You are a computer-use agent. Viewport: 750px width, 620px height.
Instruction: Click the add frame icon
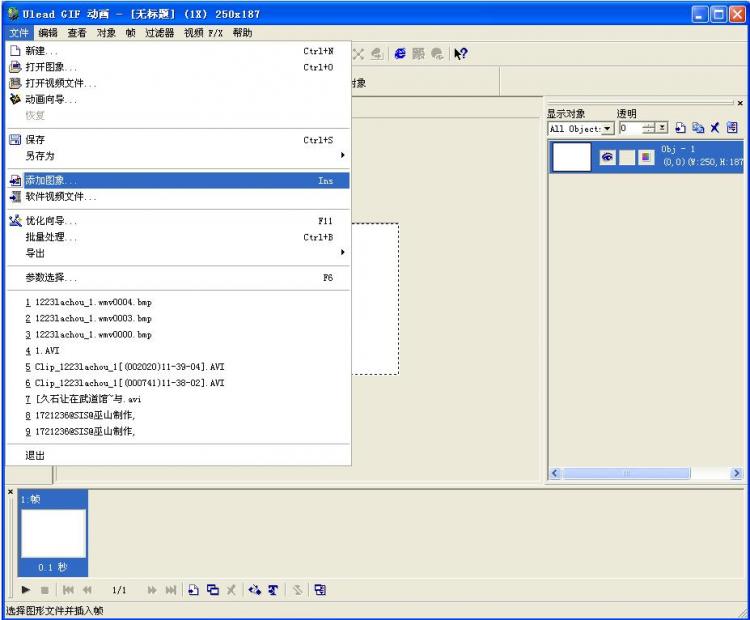[x=193, y=590]
